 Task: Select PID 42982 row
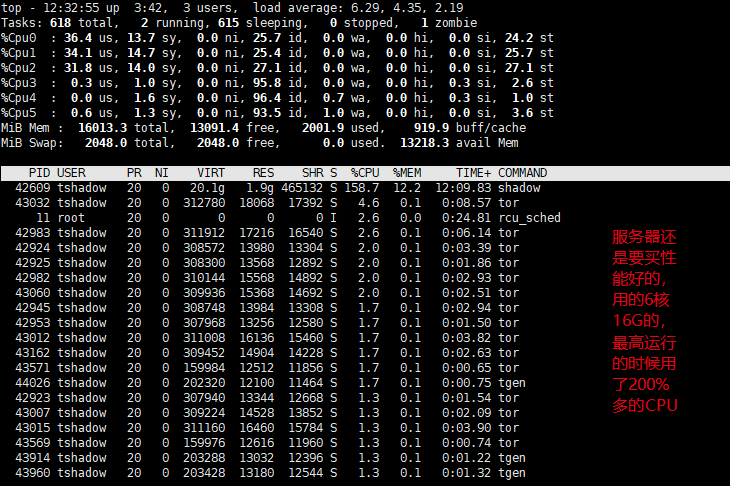(33, 278)
